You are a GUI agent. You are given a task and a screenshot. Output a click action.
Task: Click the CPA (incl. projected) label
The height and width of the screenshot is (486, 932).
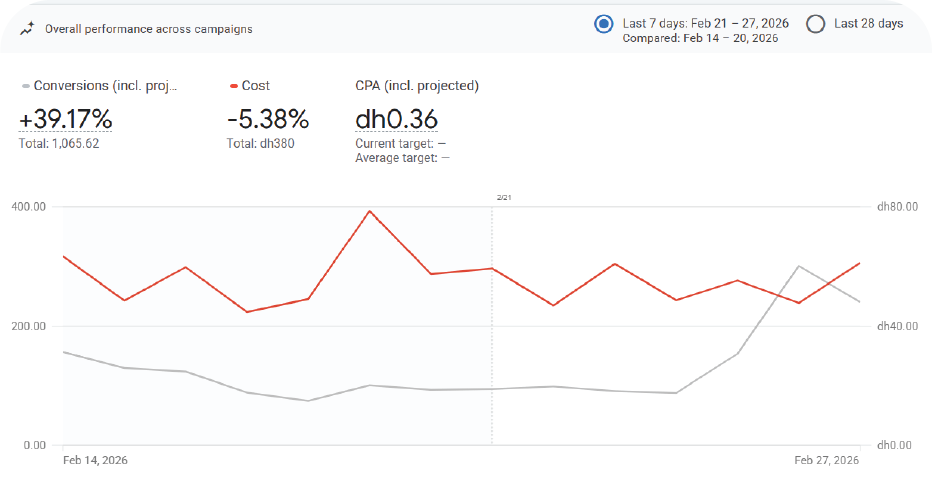point(417,86)
